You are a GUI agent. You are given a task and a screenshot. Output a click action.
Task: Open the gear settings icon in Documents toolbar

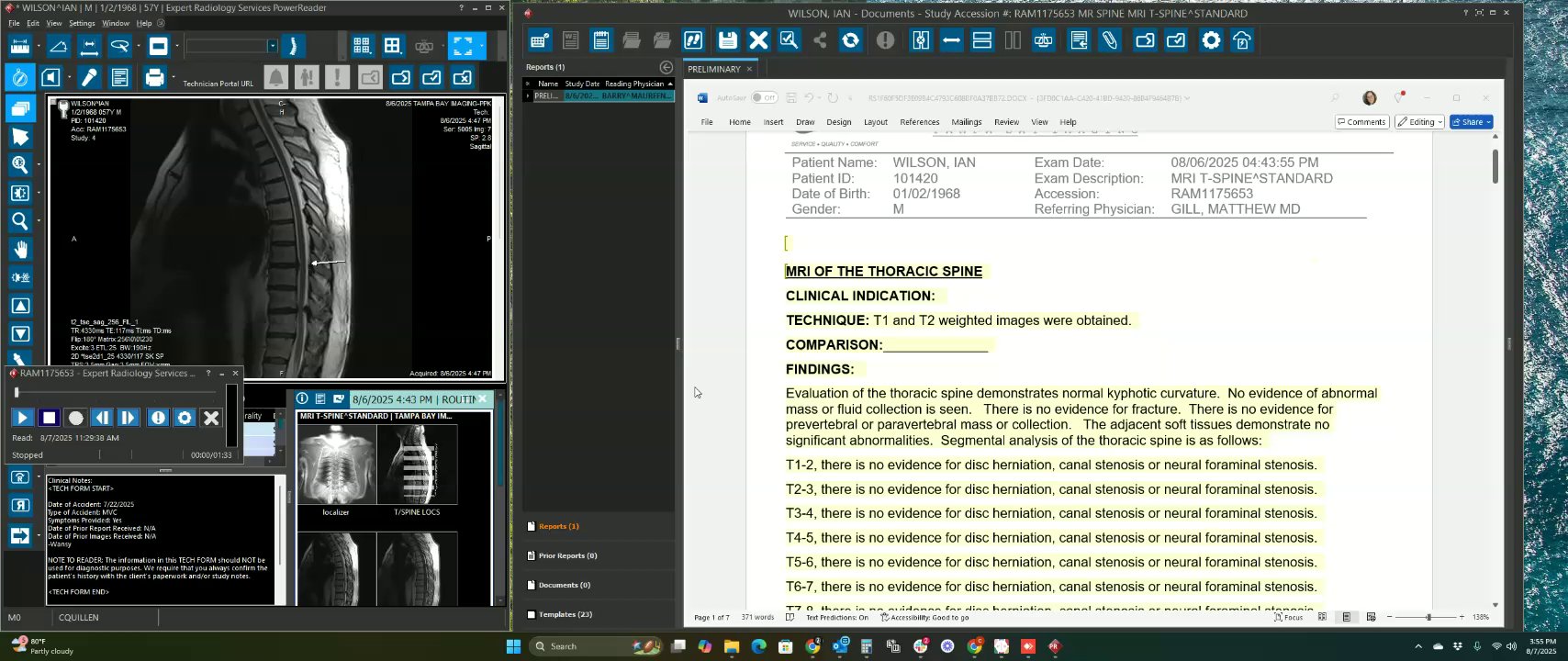(1211, 40)
